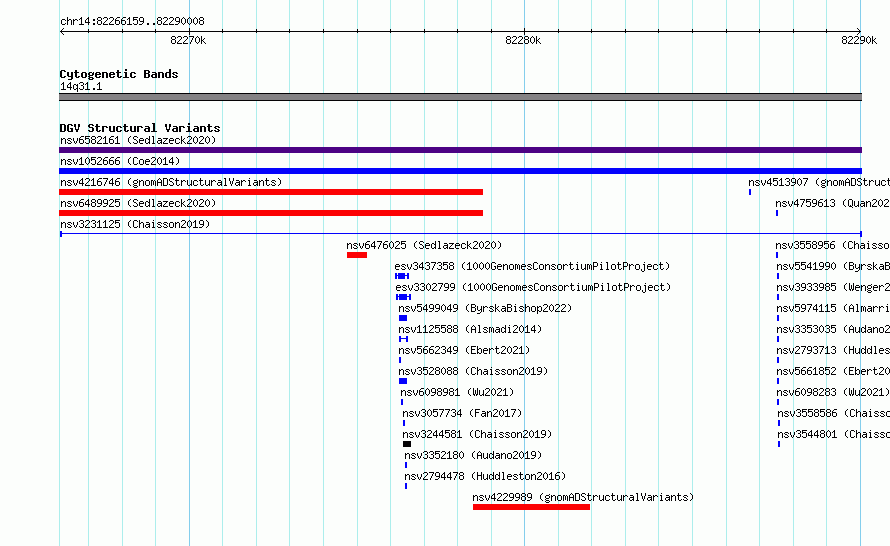Click the gray 14q31.1 cytogenetic band bar
The height and width of the screenshot is (546, 890).
click(x=460, y=97)
